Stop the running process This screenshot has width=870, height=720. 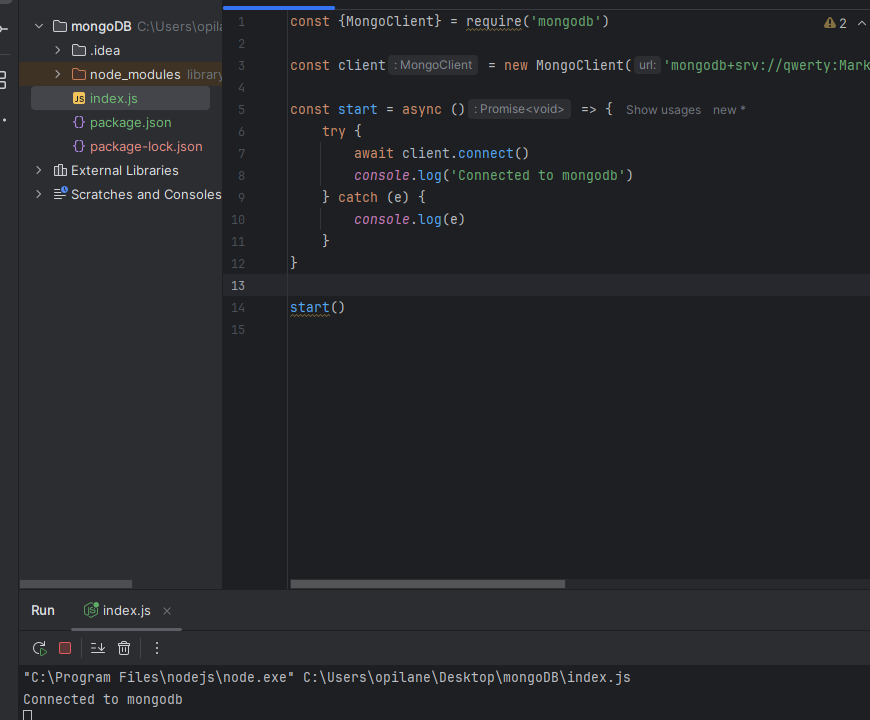click(65, 648)
